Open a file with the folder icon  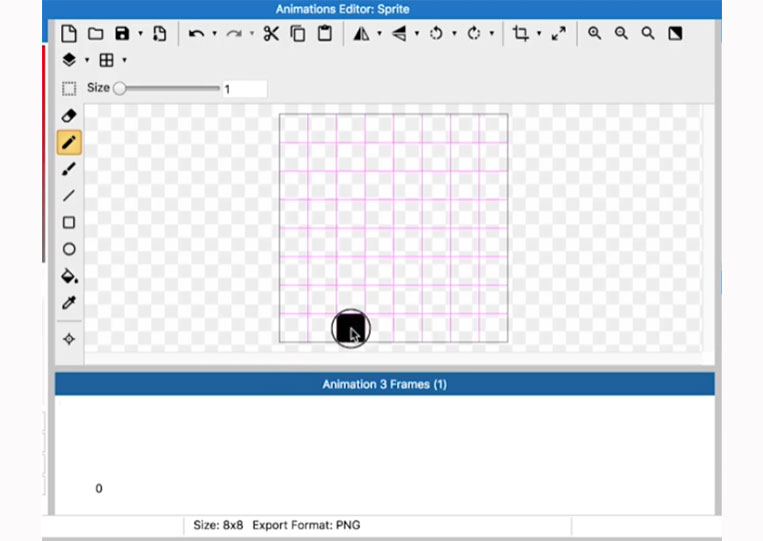95,34
